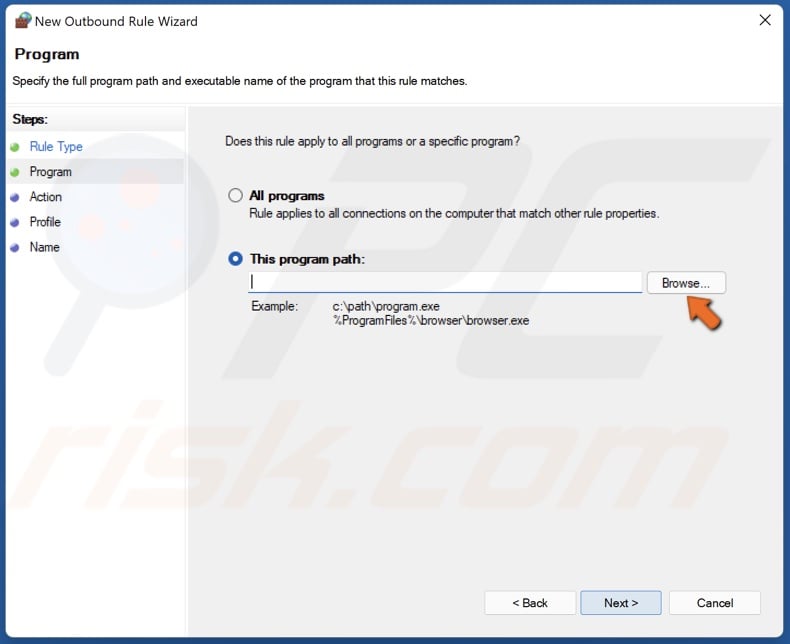Open the Profile step label in sidebar
790x644 pixels.
click(45, 222)
